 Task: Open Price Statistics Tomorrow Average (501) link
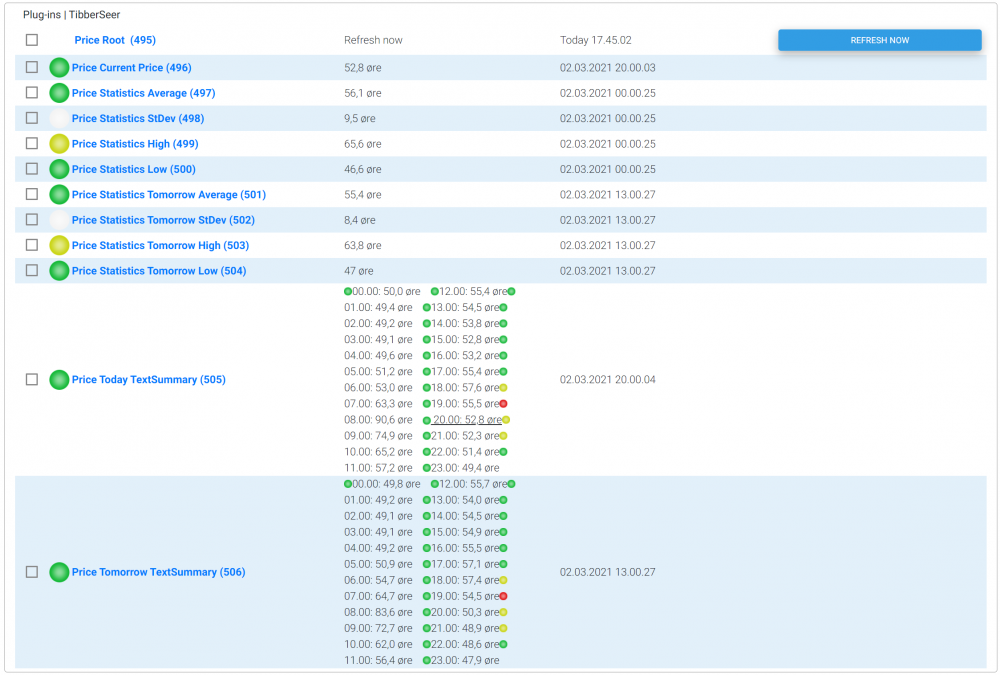coord(168,195)
